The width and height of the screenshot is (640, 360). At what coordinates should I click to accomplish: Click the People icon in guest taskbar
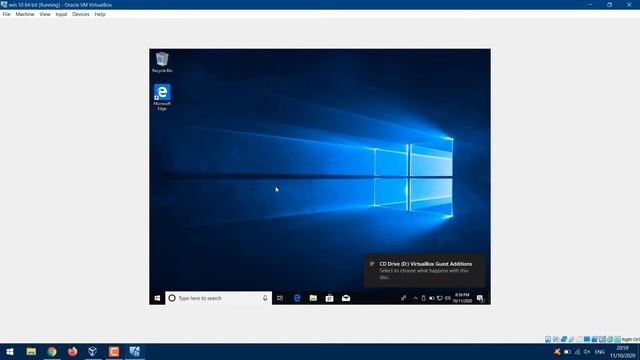[x=404, y=298]
